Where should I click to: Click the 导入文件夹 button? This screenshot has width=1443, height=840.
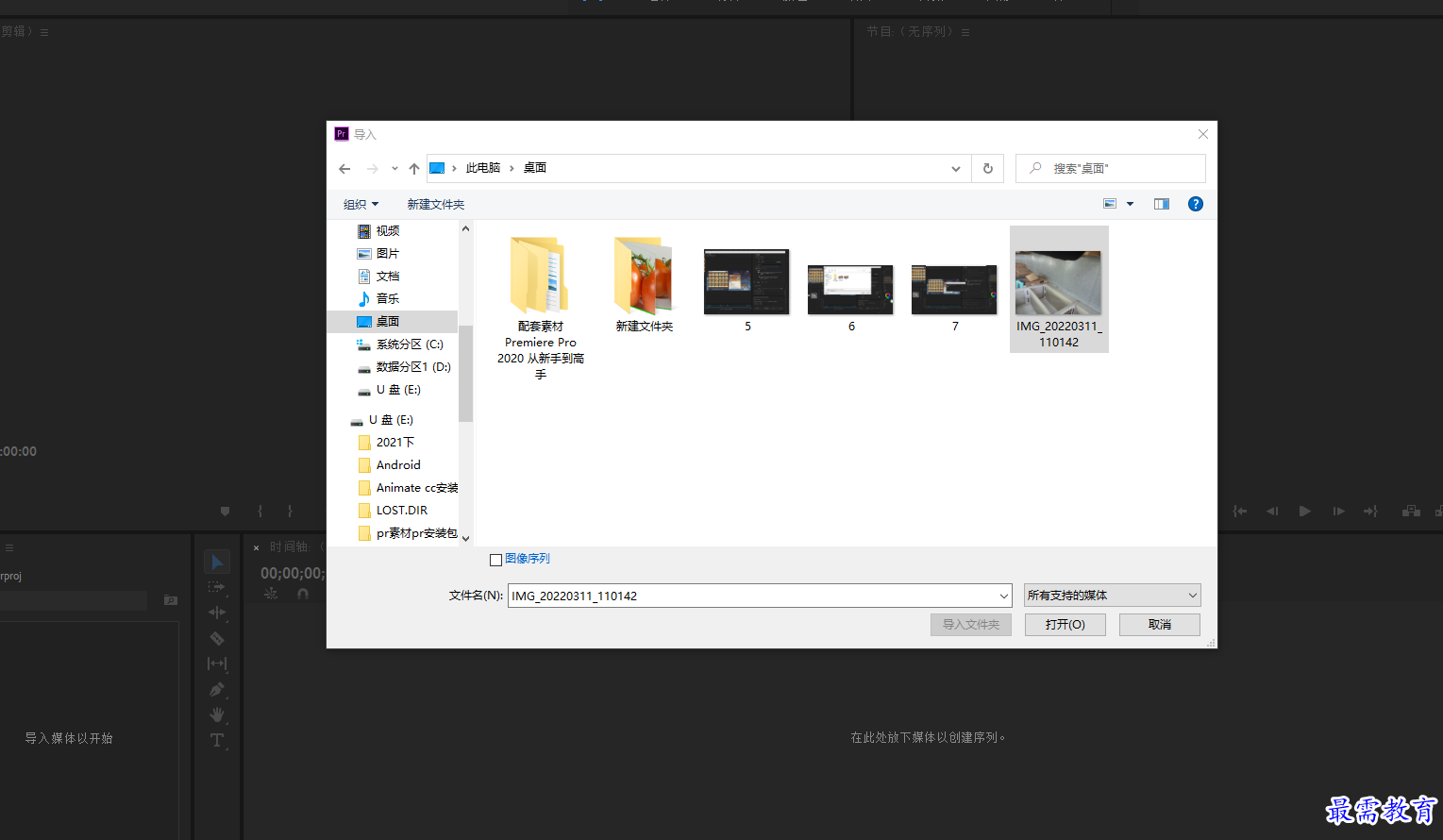coord(971,625)
